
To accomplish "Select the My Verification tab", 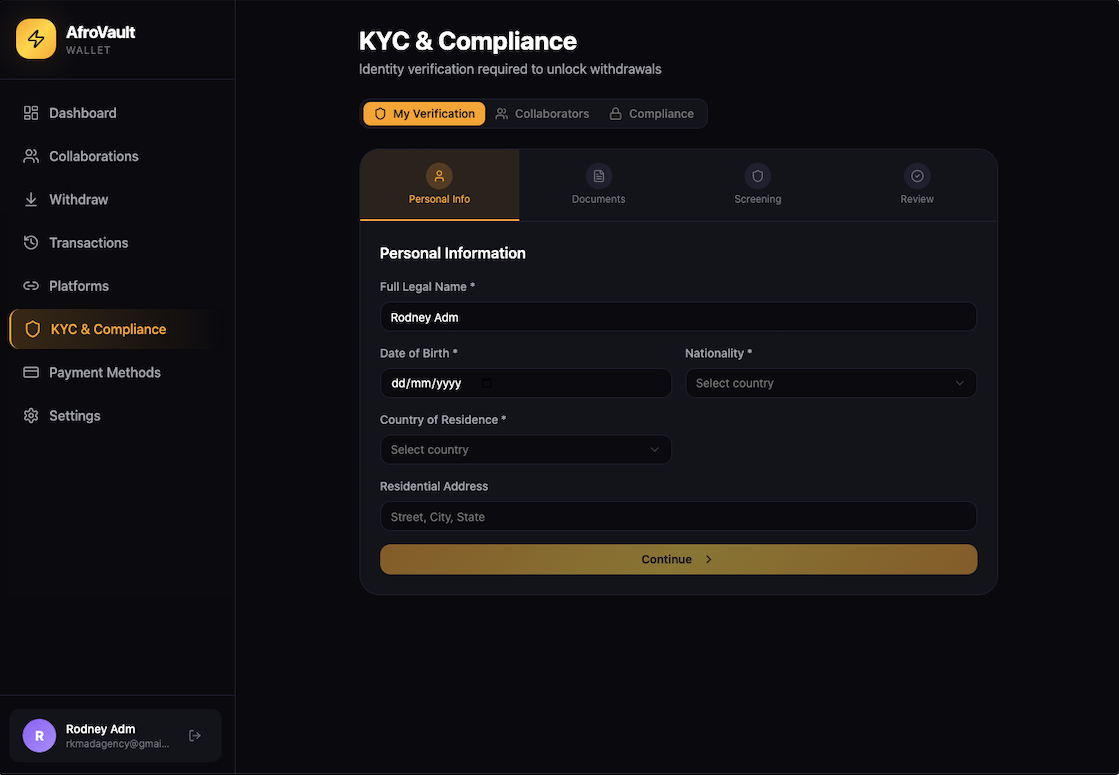I will tap(424, 114).
